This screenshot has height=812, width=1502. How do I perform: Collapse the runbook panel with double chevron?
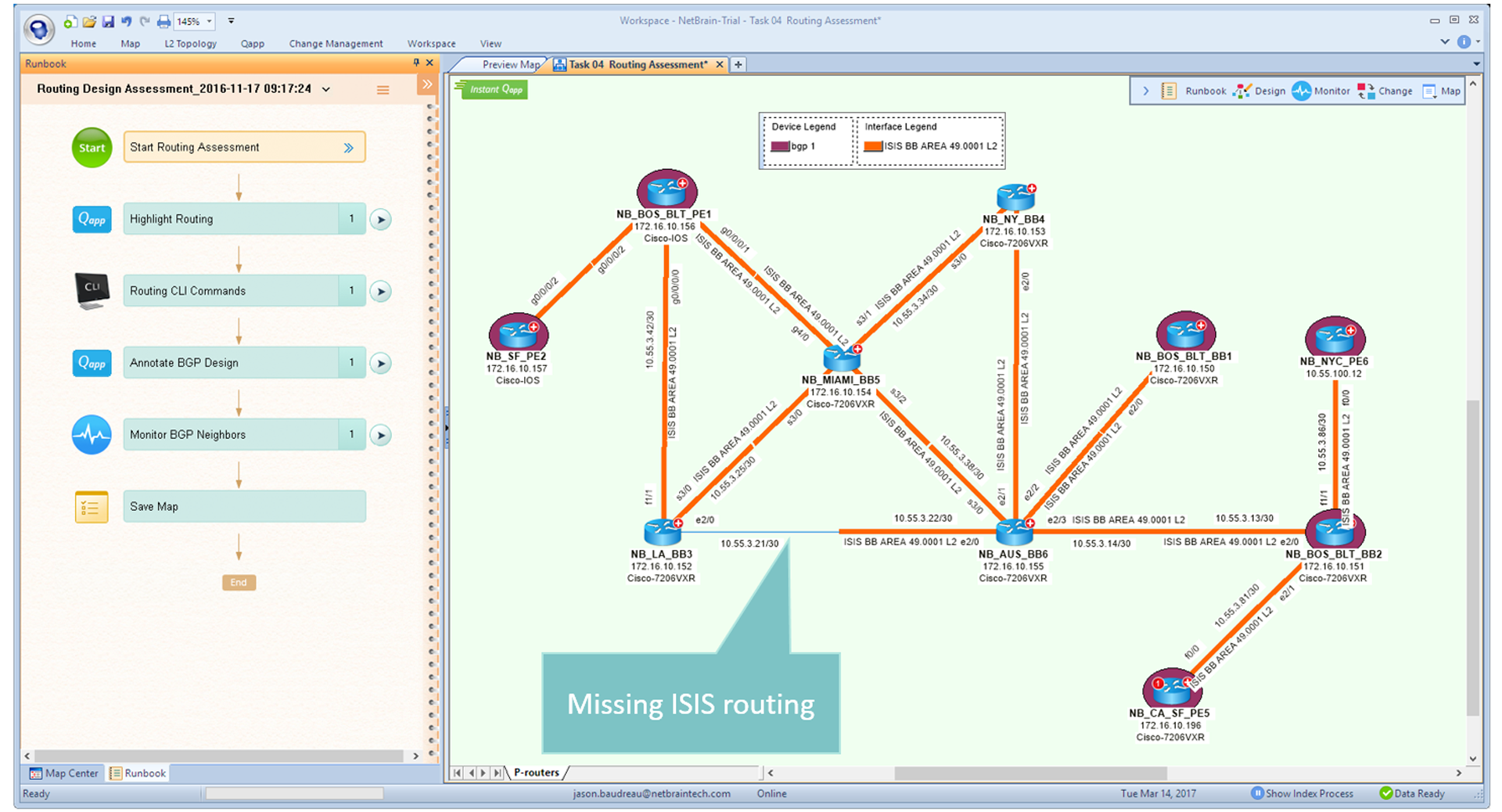click(x=427, y=84)
